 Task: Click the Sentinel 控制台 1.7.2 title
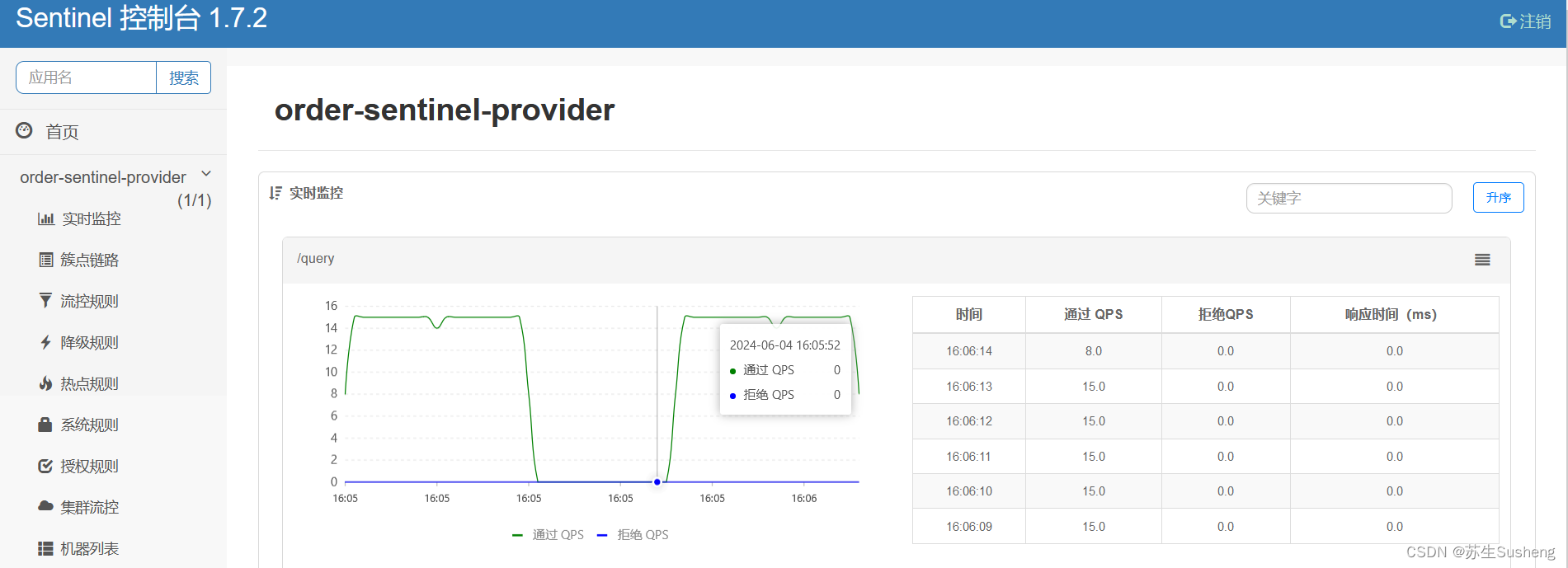[142, 18]
